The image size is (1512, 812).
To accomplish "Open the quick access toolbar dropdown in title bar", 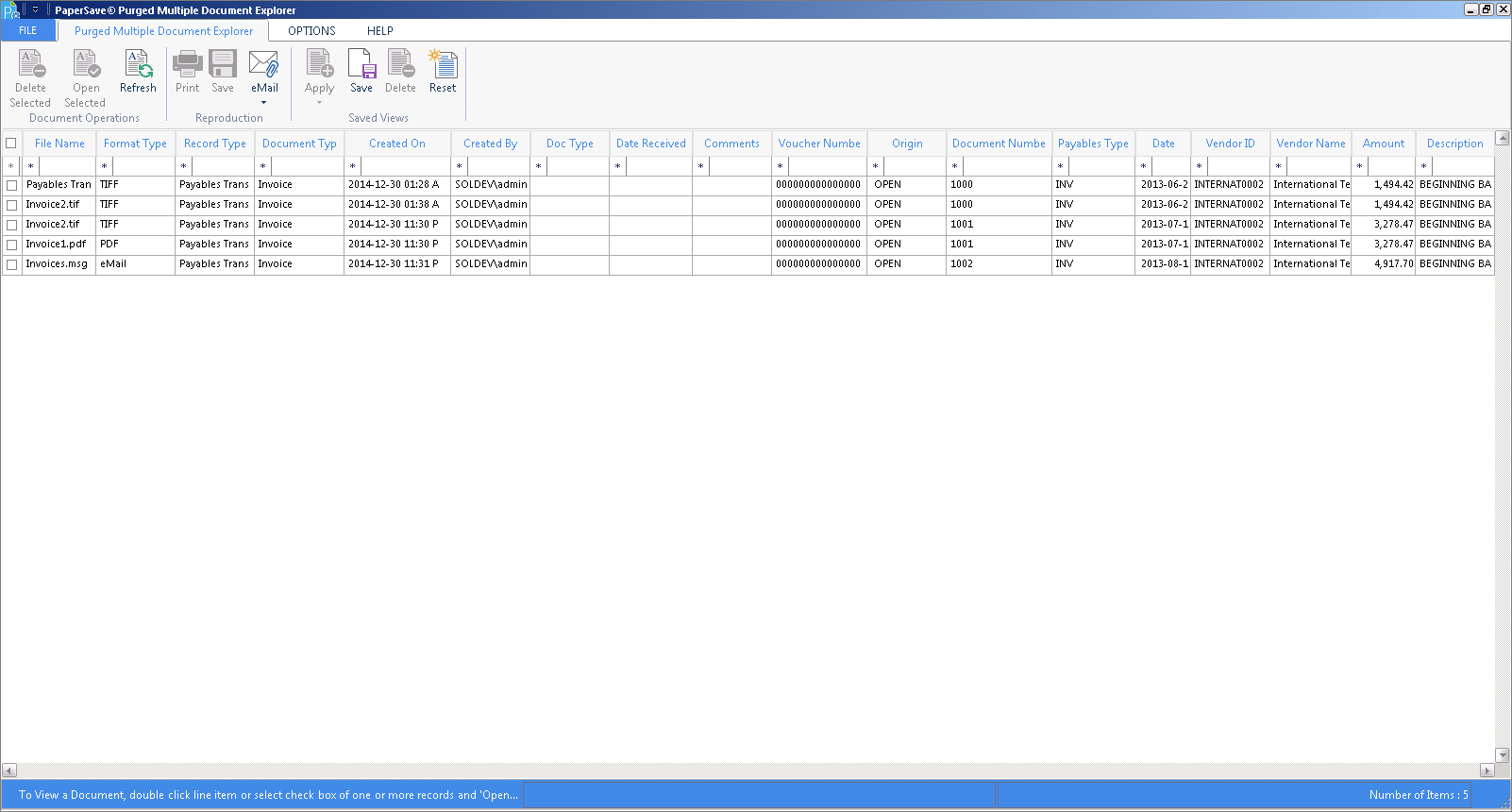I will pos(35,10).
